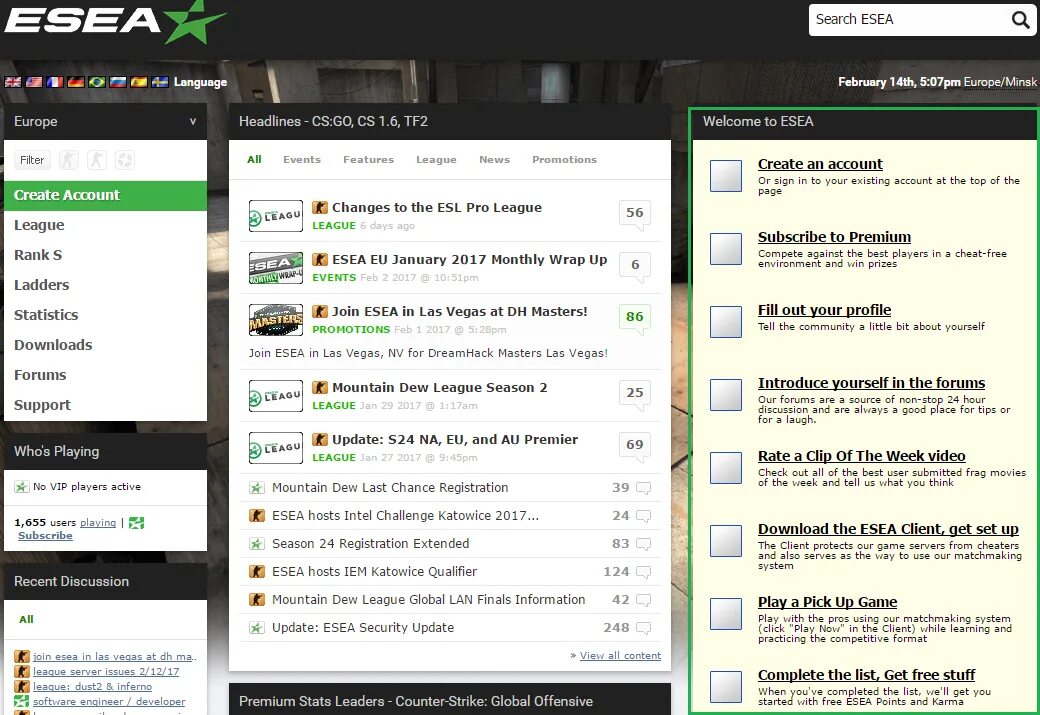
Task: Open League in the sidebar menu
Action: click(39, 225)
